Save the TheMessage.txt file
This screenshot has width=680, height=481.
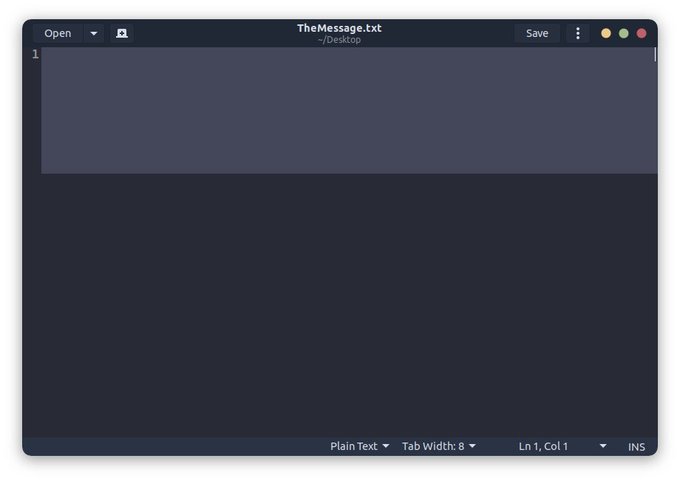click(537, 33)
